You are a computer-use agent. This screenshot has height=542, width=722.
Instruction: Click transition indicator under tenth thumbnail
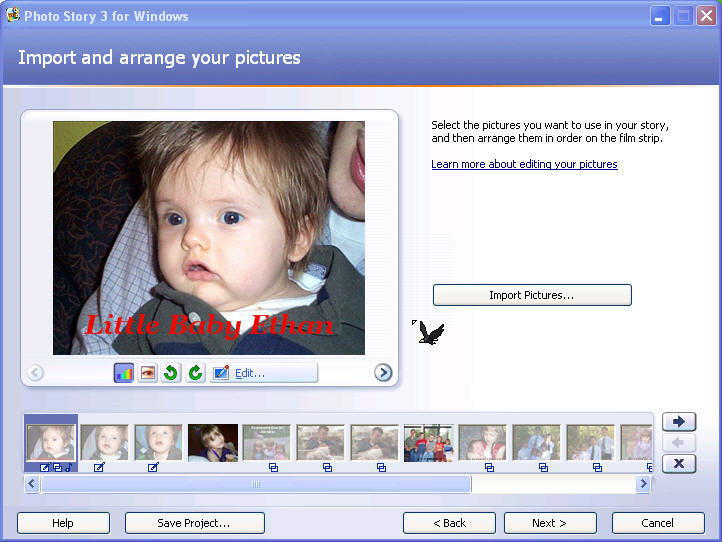[x=543, y=468]
